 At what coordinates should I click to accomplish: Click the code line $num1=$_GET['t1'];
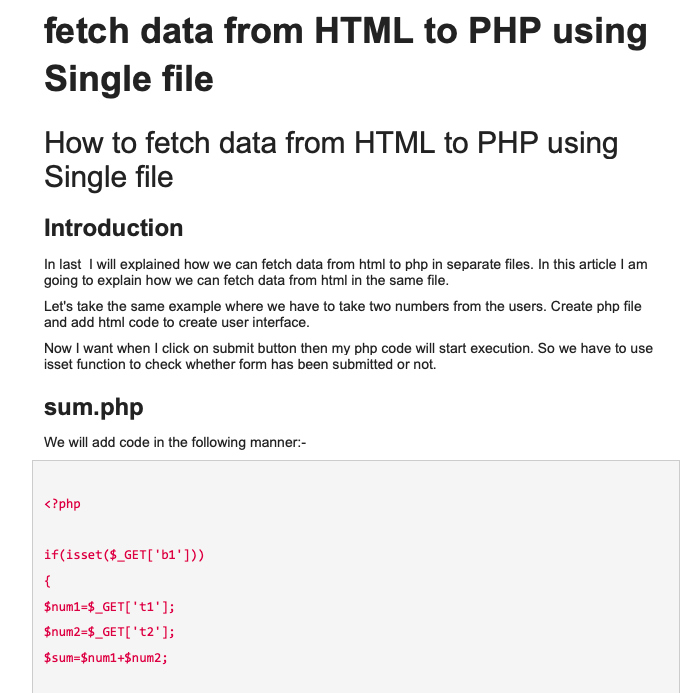[x=109, y=607]
